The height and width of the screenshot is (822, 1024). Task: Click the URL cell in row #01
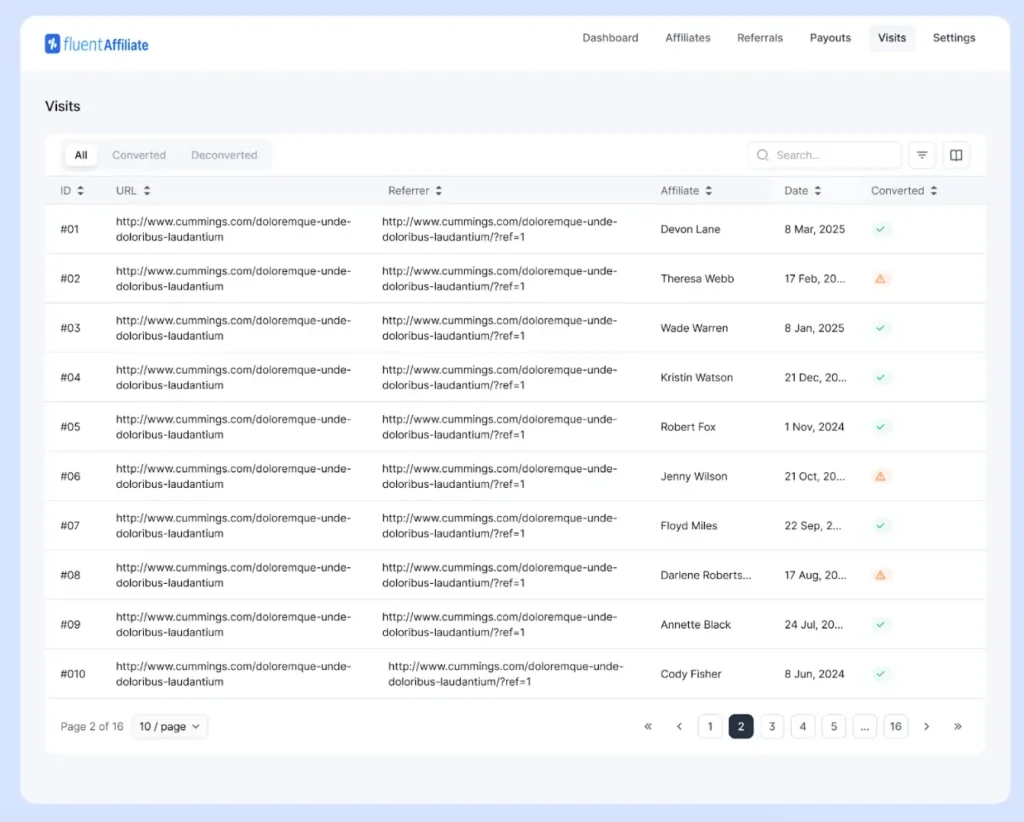tap(233, 229)
